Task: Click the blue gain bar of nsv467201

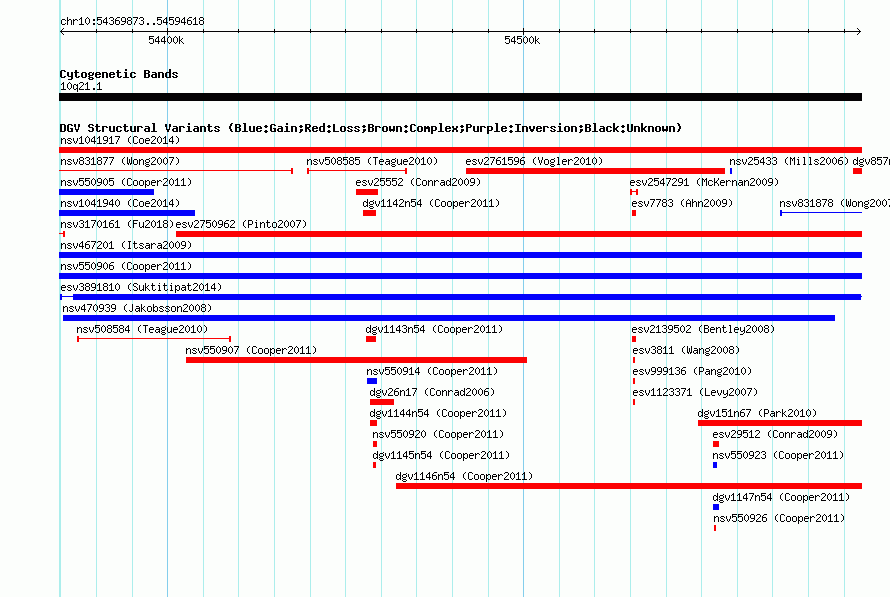Action: click(x=460, y=255)
